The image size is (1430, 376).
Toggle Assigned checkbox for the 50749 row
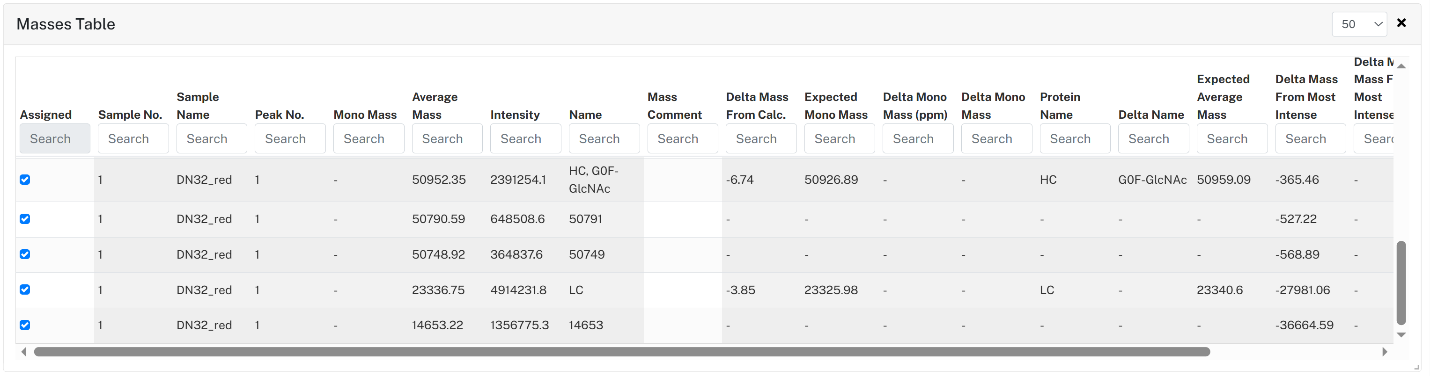click(25, 254)
